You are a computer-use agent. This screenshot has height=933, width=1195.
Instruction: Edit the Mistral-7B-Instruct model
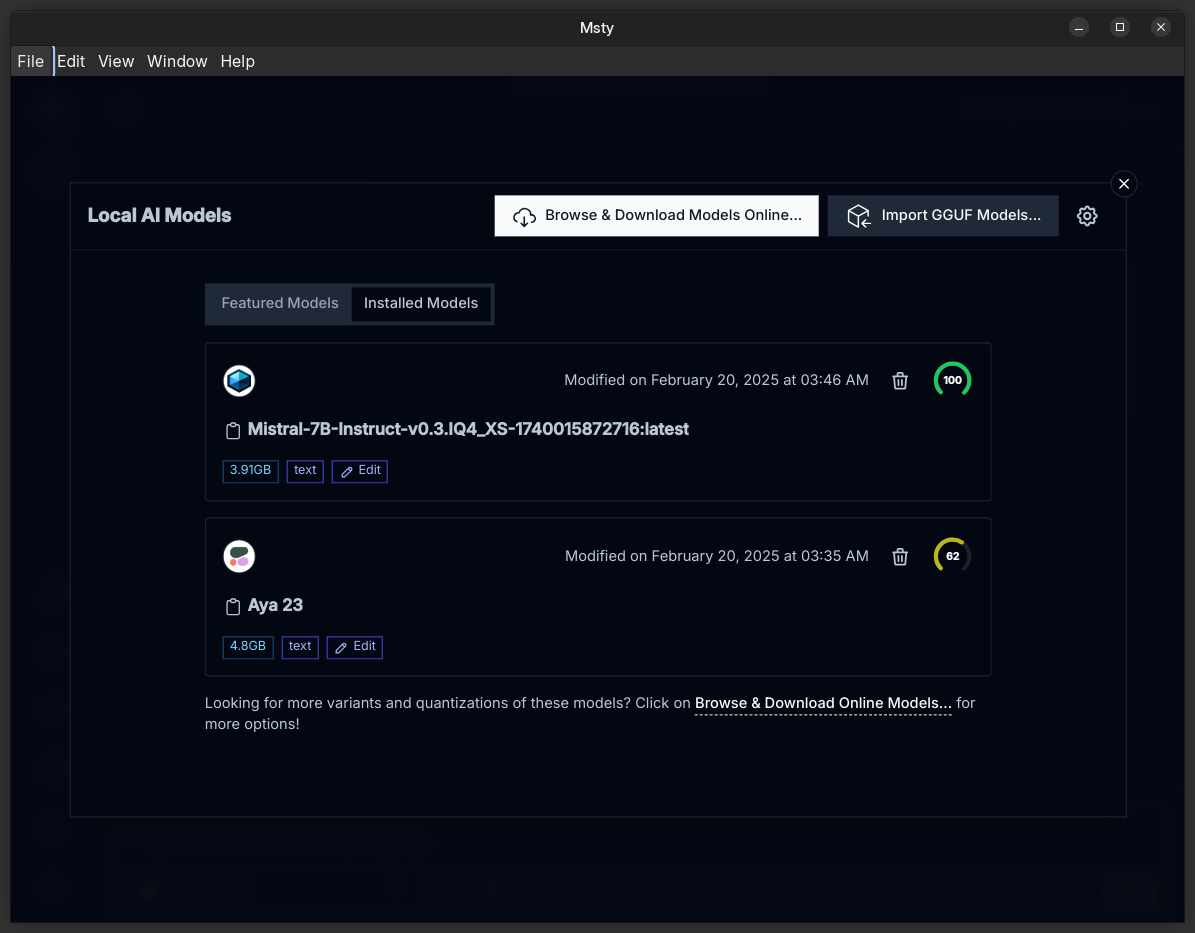pos(360,471)
